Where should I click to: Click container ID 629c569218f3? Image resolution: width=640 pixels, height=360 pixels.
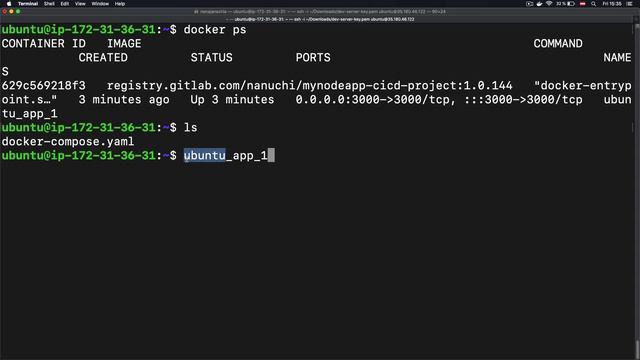pyautogui.click(x=44, y=86)
